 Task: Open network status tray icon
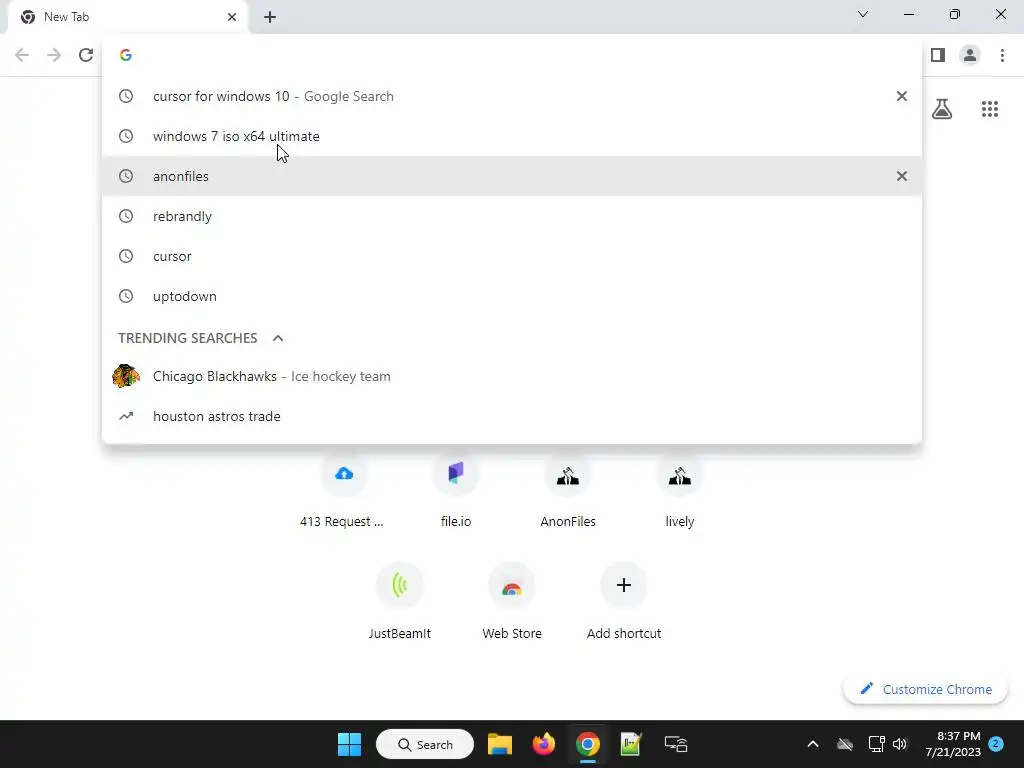tap(876, 744)
